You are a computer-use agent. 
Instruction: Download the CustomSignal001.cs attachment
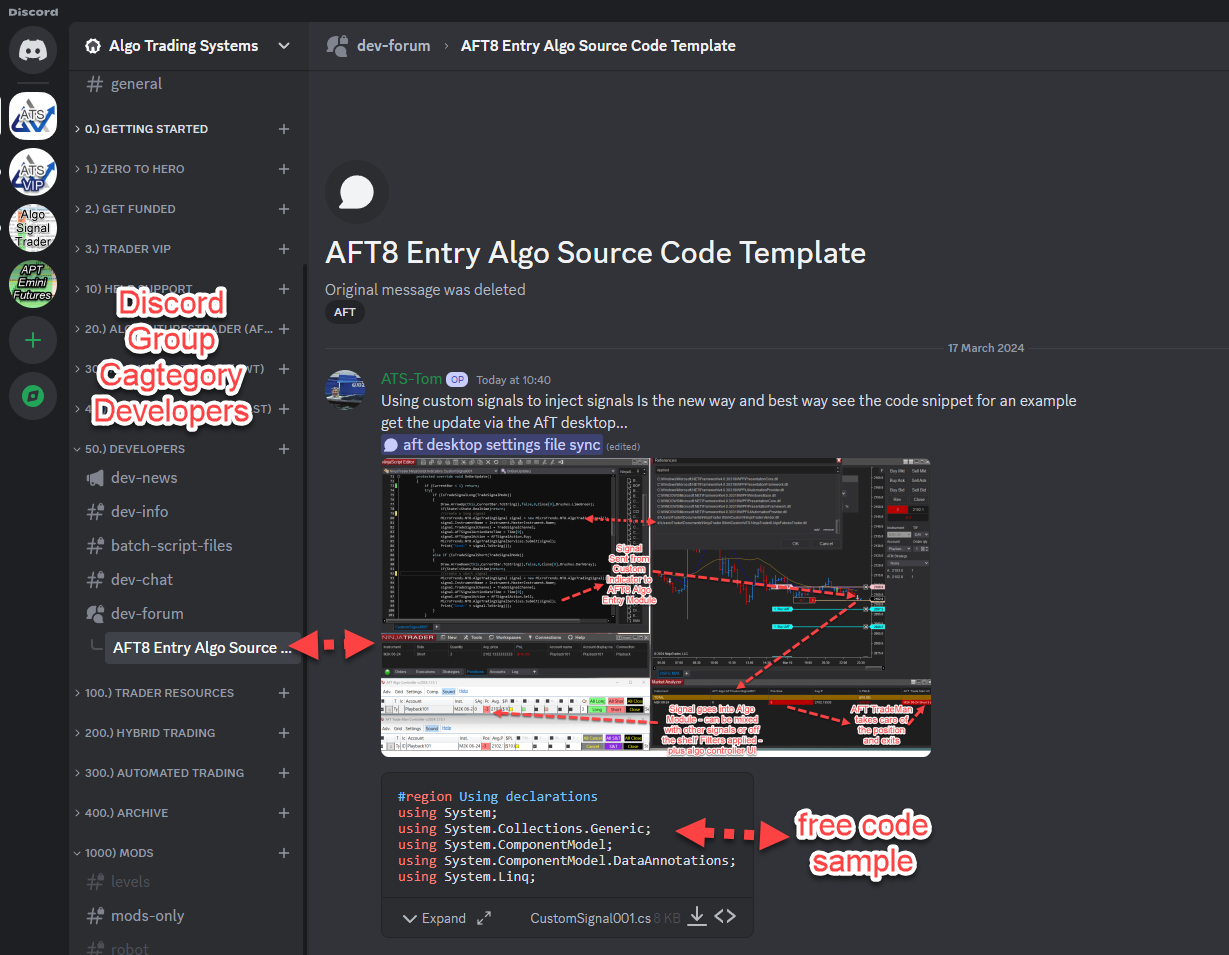(697, 916)
